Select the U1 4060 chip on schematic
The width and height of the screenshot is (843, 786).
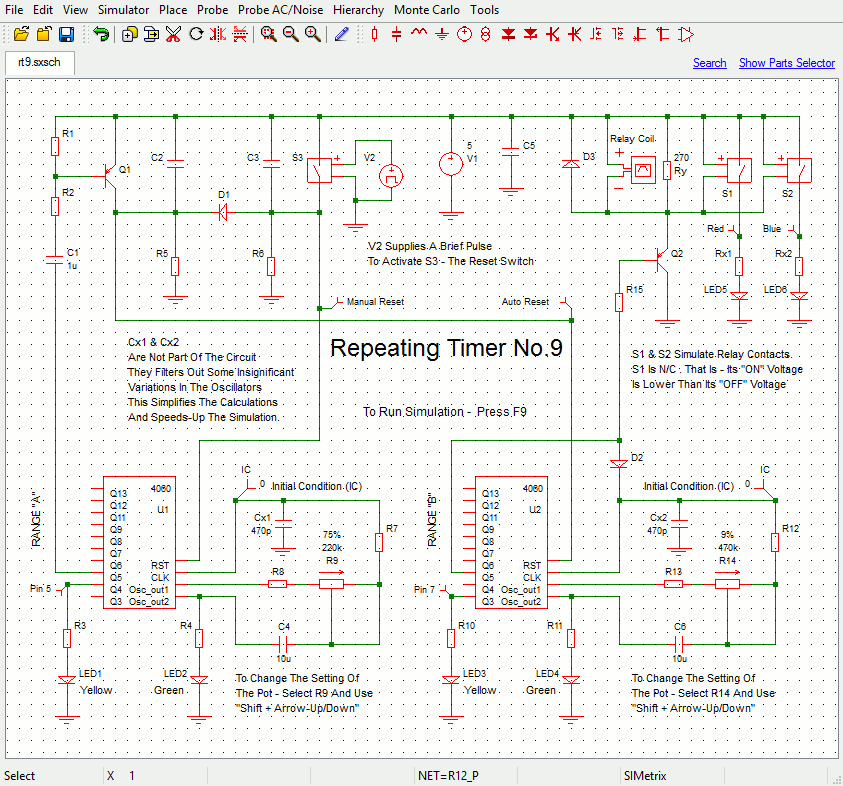pos(139,542)
